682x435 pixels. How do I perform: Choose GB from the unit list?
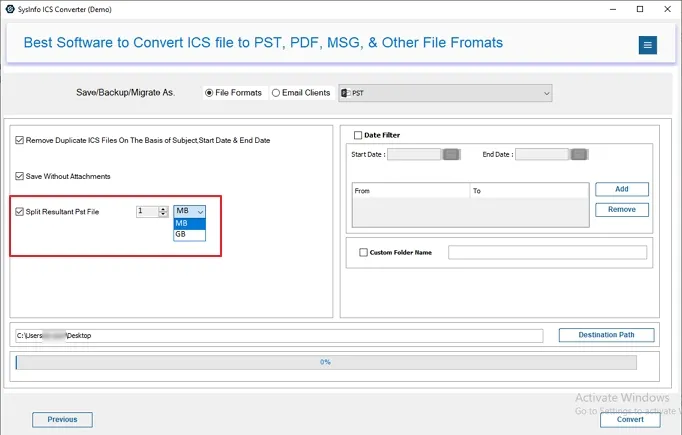190,234
